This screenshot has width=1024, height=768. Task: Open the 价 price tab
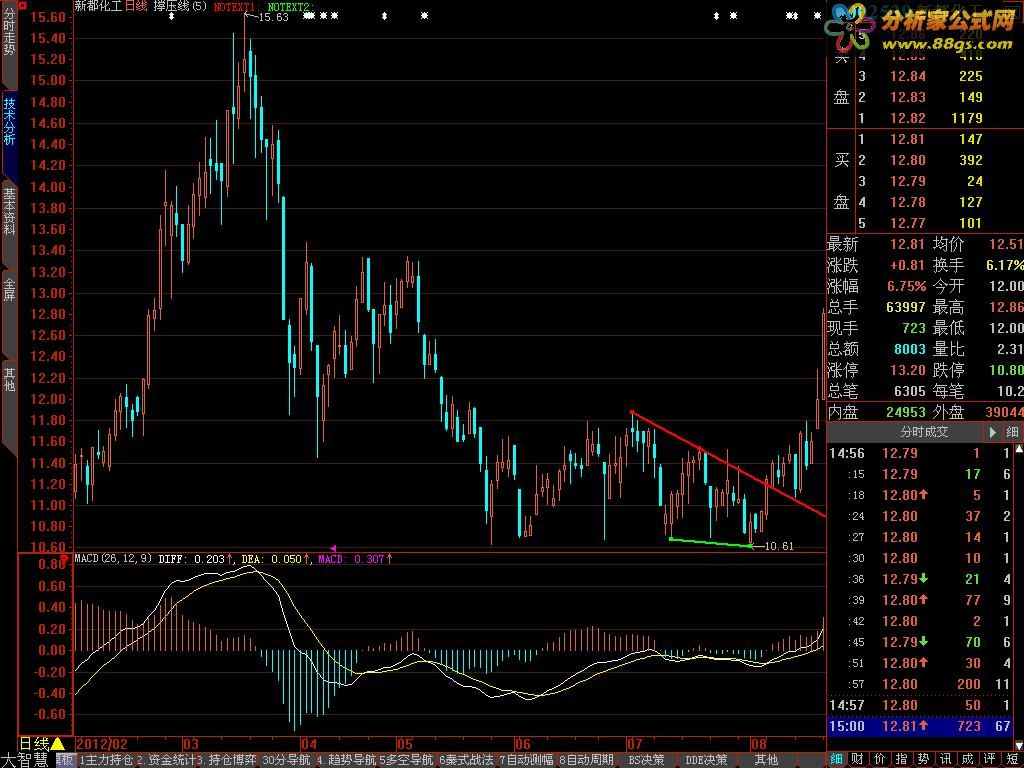click(880, 759)
